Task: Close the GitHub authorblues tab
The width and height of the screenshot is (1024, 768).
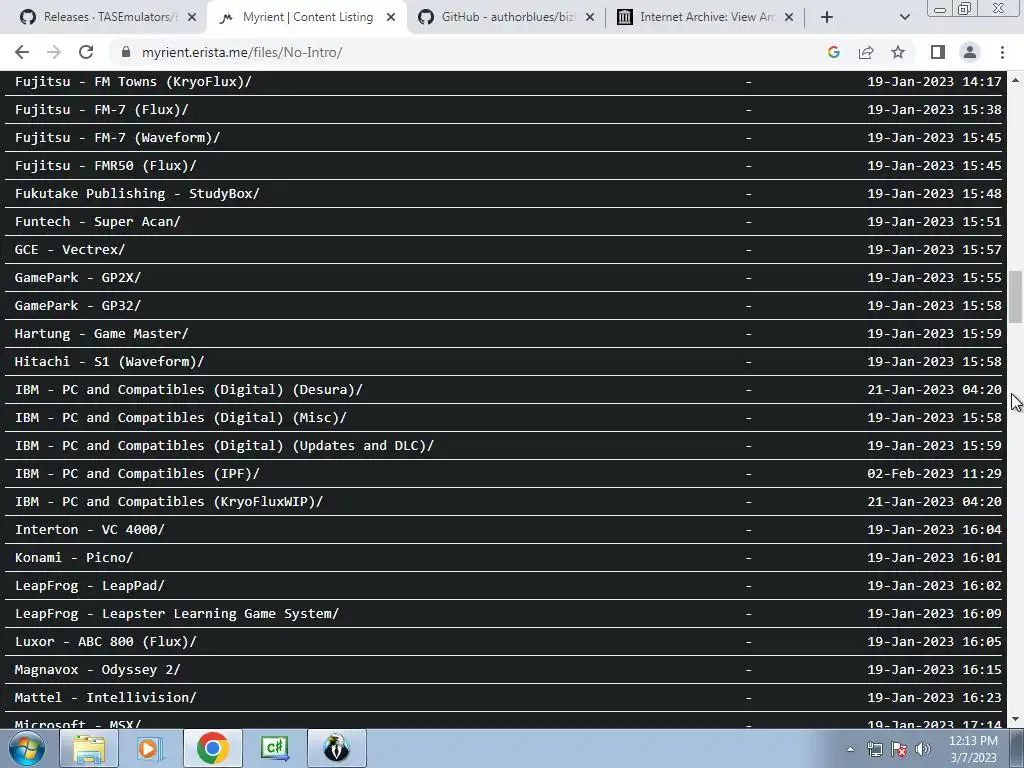Action: tap(590, 18)
